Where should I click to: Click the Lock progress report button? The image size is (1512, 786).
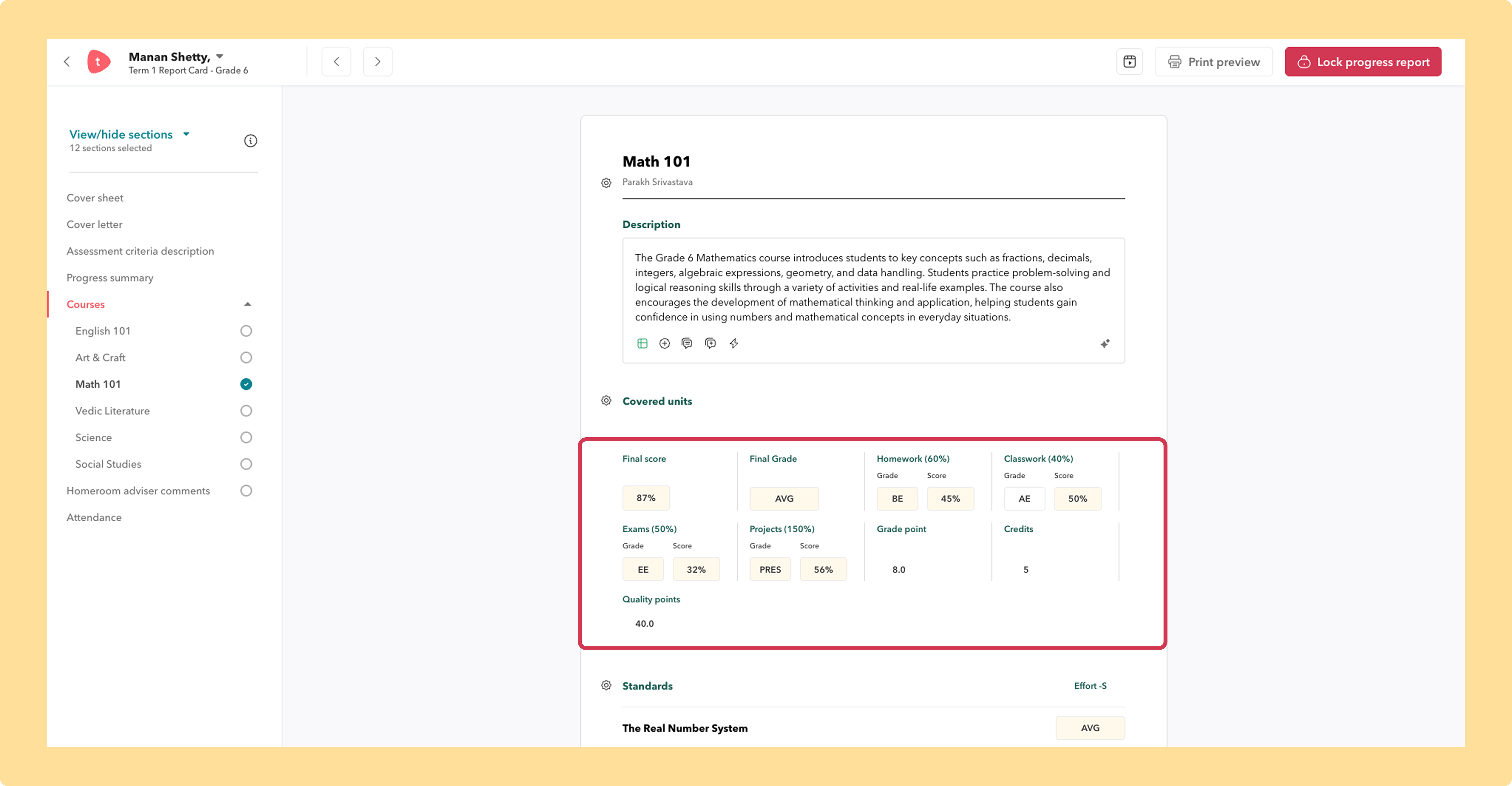1363,62
